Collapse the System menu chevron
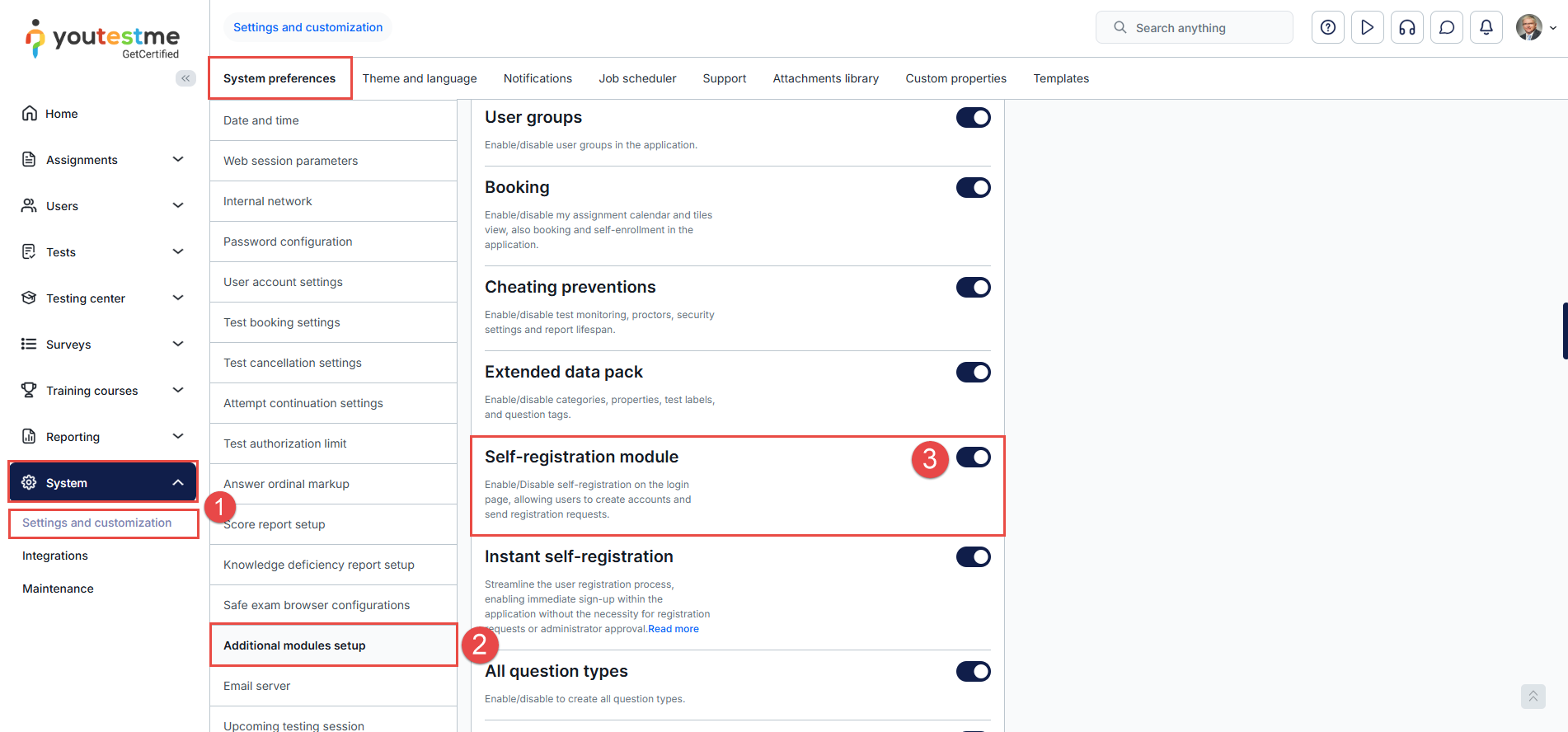 tap(178, 482)
